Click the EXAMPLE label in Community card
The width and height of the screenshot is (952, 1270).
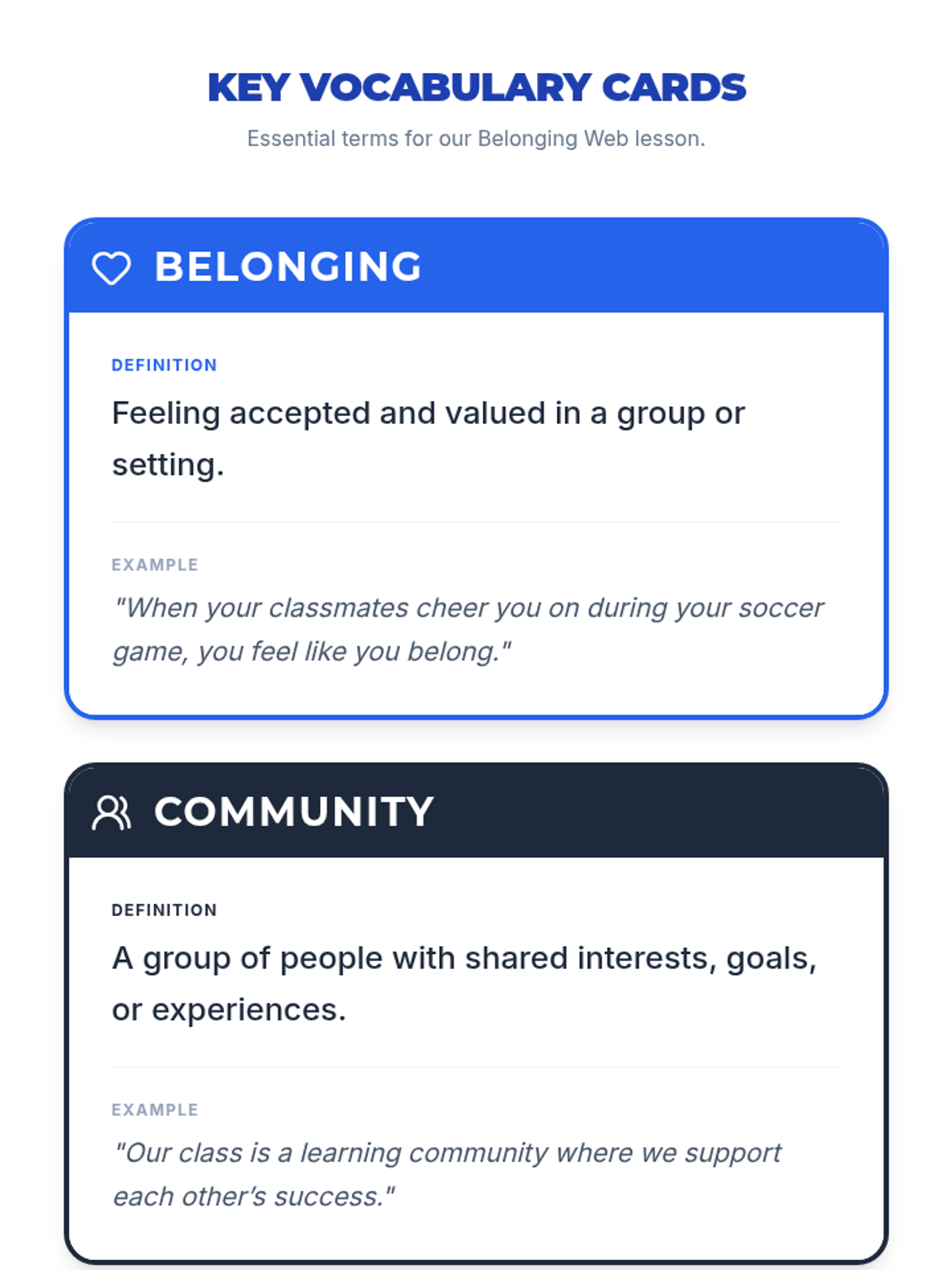pos(155,1110)
